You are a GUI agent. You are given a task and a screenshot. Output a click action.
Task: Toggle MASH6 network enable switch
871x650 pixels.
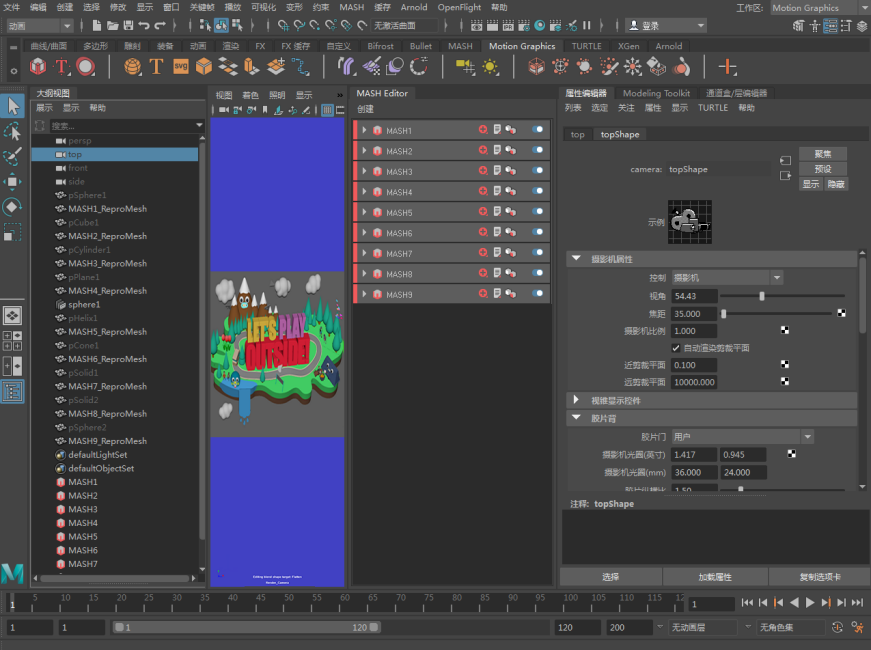tap(537, 232)
